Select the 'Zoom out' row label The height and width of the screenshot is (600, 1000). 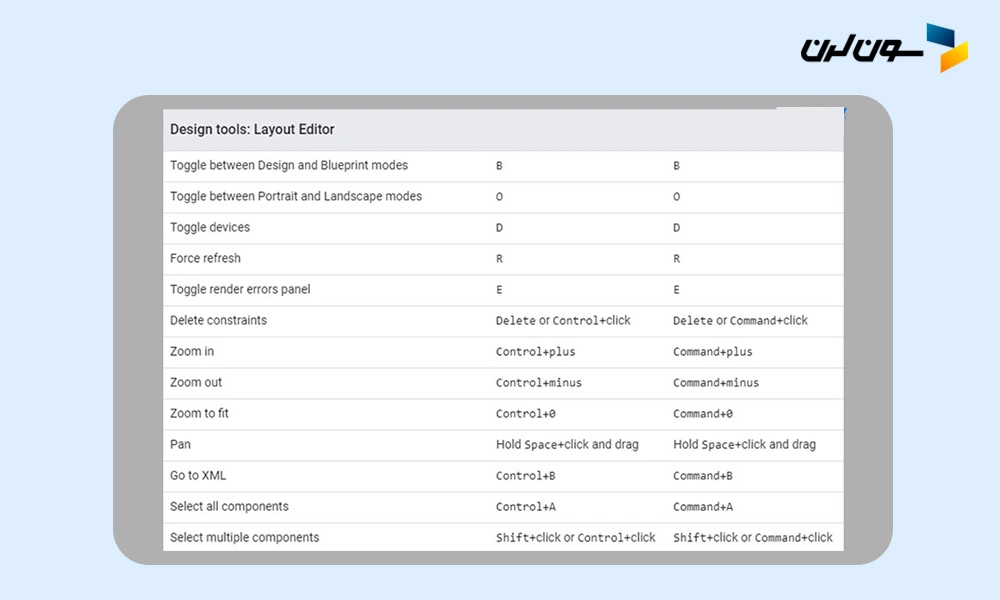point(196,382)
